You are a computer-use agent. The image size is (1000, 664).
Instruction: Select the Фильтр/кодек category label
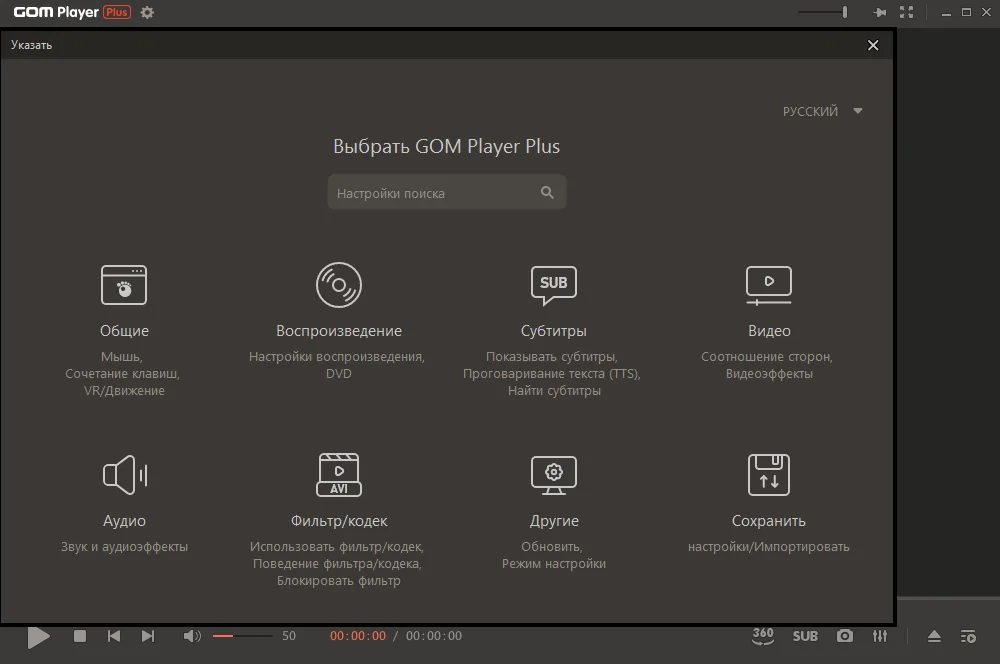(339, 520)
